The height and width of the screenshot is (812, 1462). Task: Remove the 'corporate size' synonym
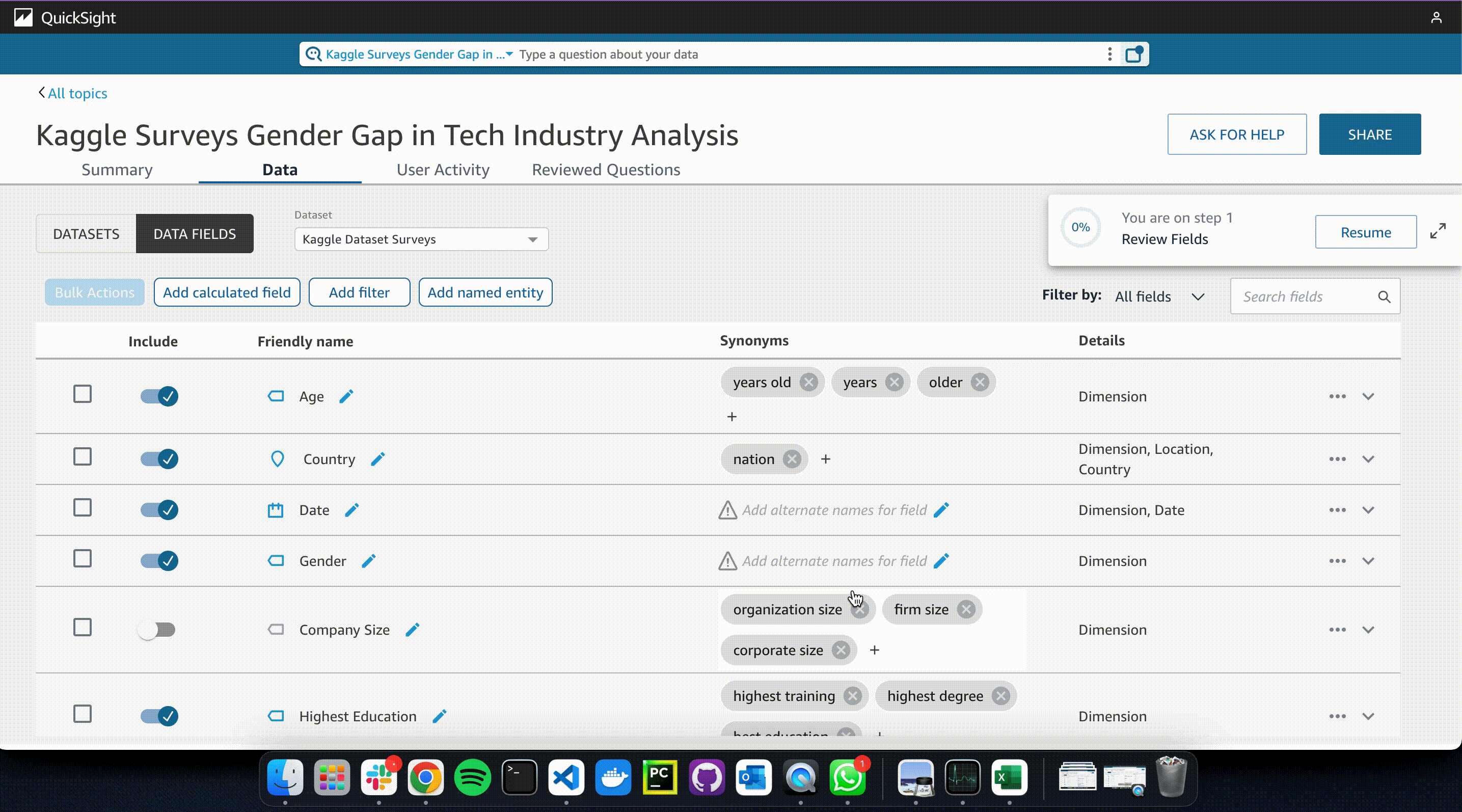click(841, 651)
